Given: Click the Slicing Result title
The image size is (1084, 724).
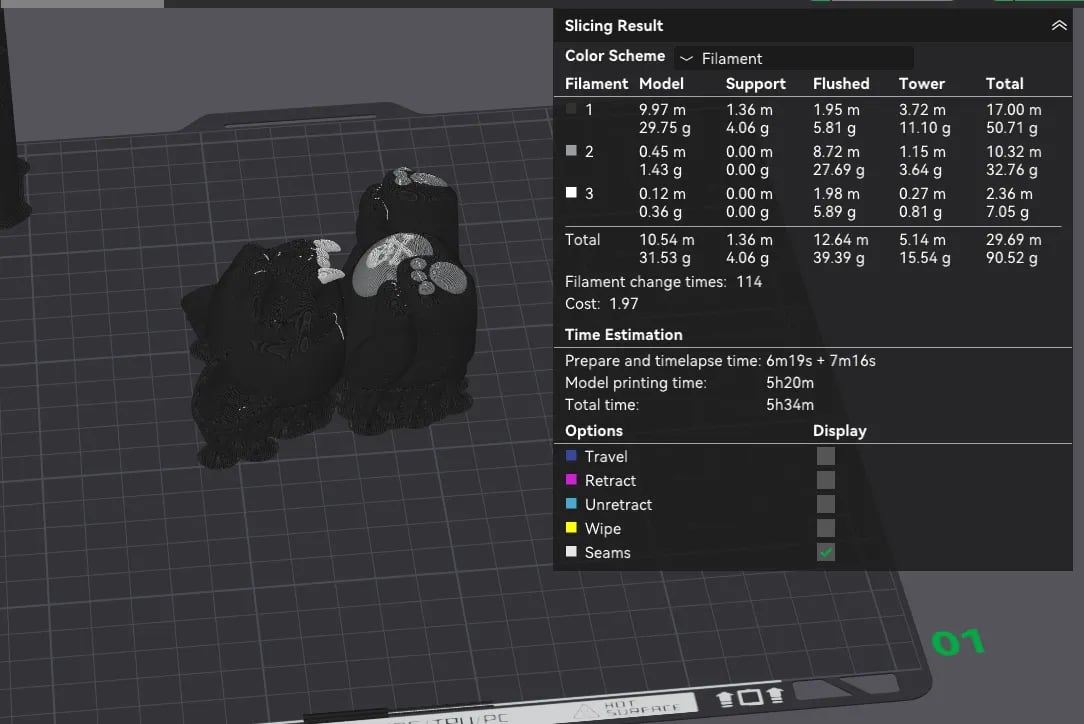Looking at the screenshot, I should tap(613, 26).
